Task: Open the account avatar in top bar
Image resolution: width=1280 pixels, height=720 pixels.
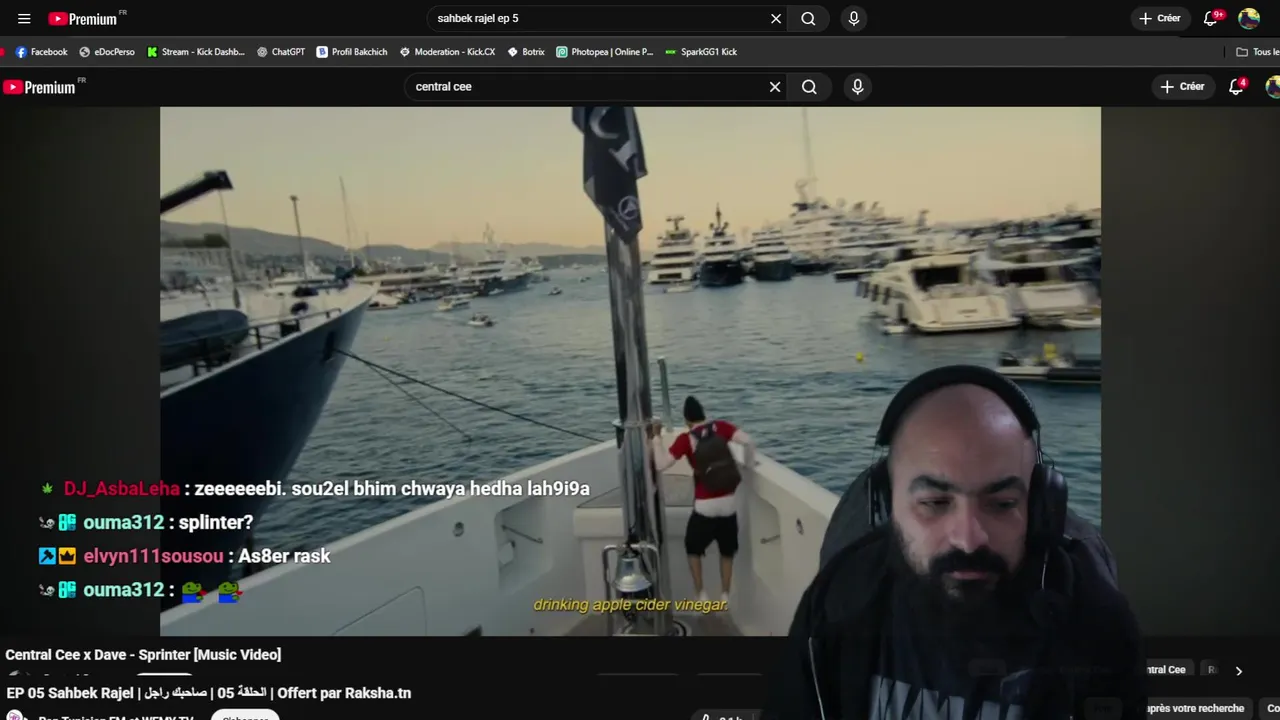Action: [1249, 18]
